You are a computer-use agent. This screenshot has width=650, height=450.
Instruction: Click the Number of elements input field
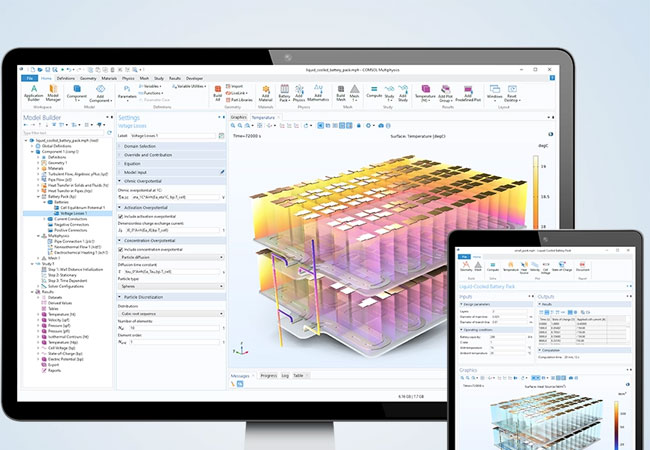coord(175,328)
